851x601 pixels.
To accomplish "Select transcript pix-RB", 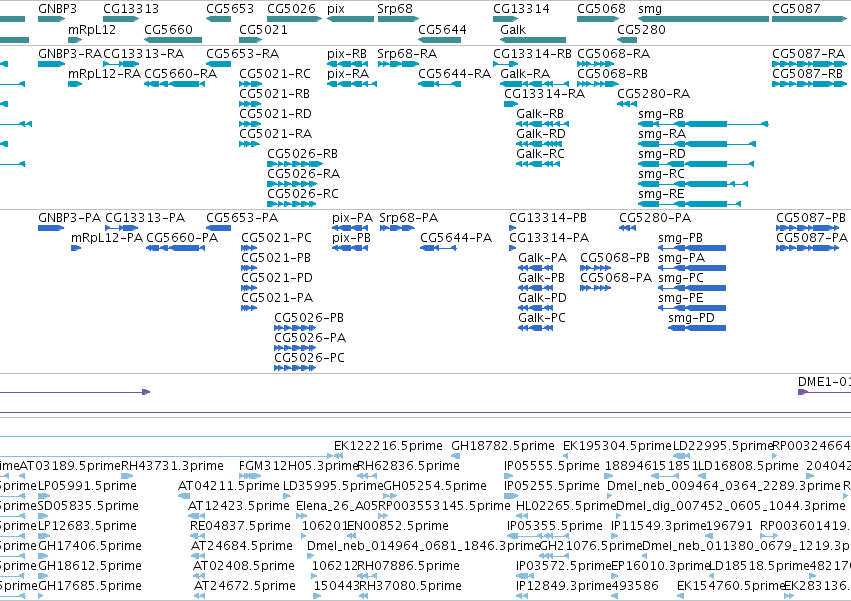I will tap(347, 54).
